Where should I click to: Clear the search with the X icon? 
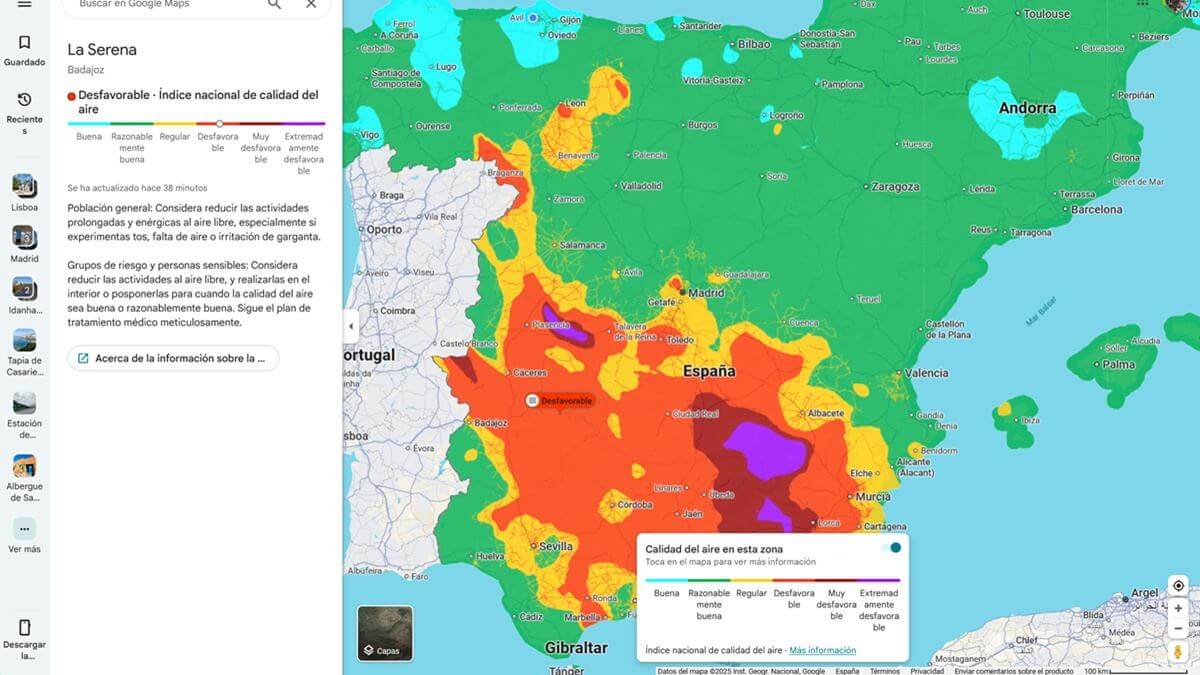[311, 4]
